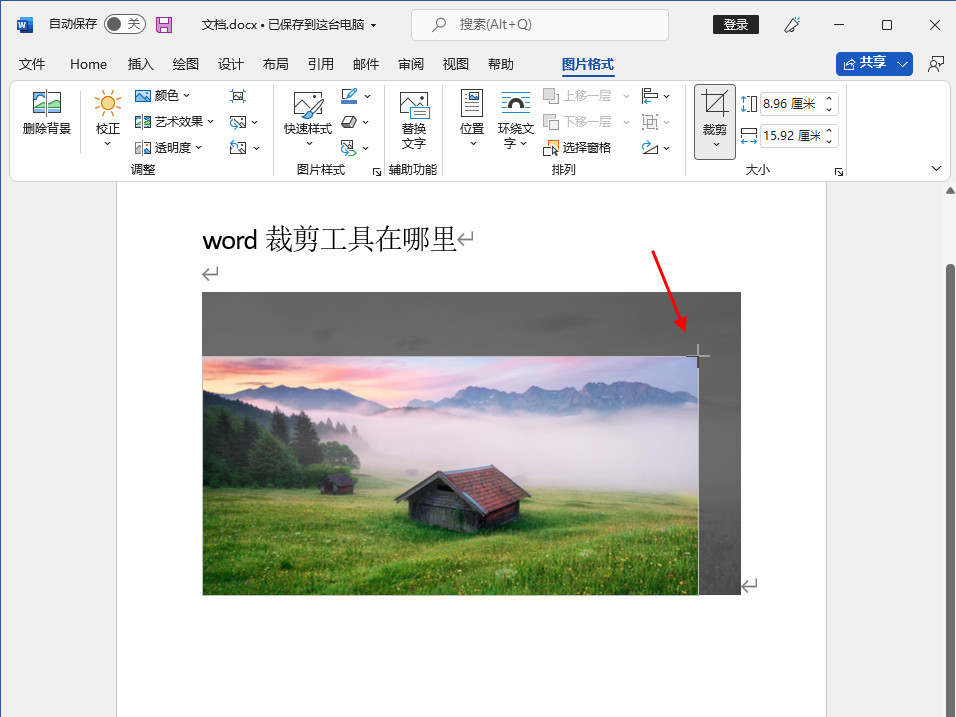Click the Word app logo icon
The image size is (956, 717).
(24, 24)
